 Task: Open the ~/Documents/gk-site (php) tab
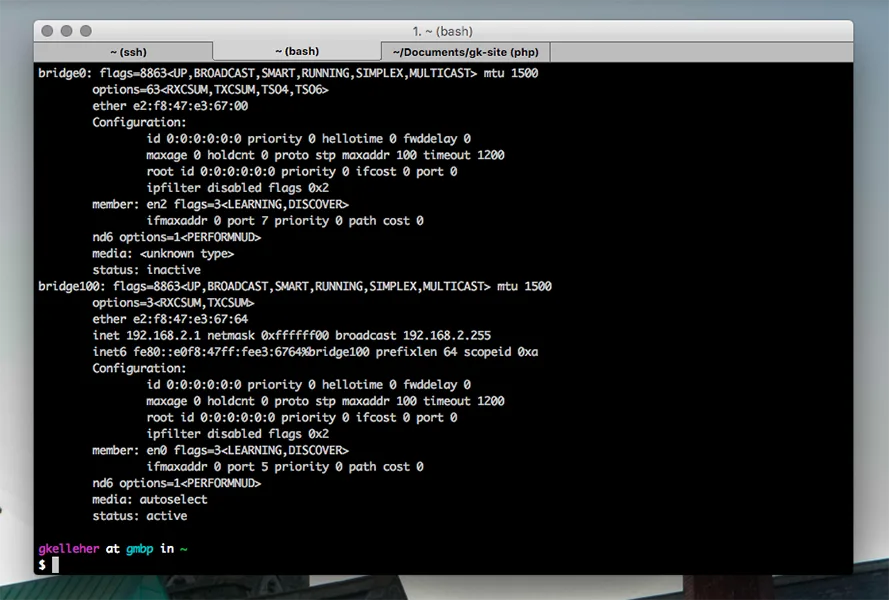click(465, 52)
